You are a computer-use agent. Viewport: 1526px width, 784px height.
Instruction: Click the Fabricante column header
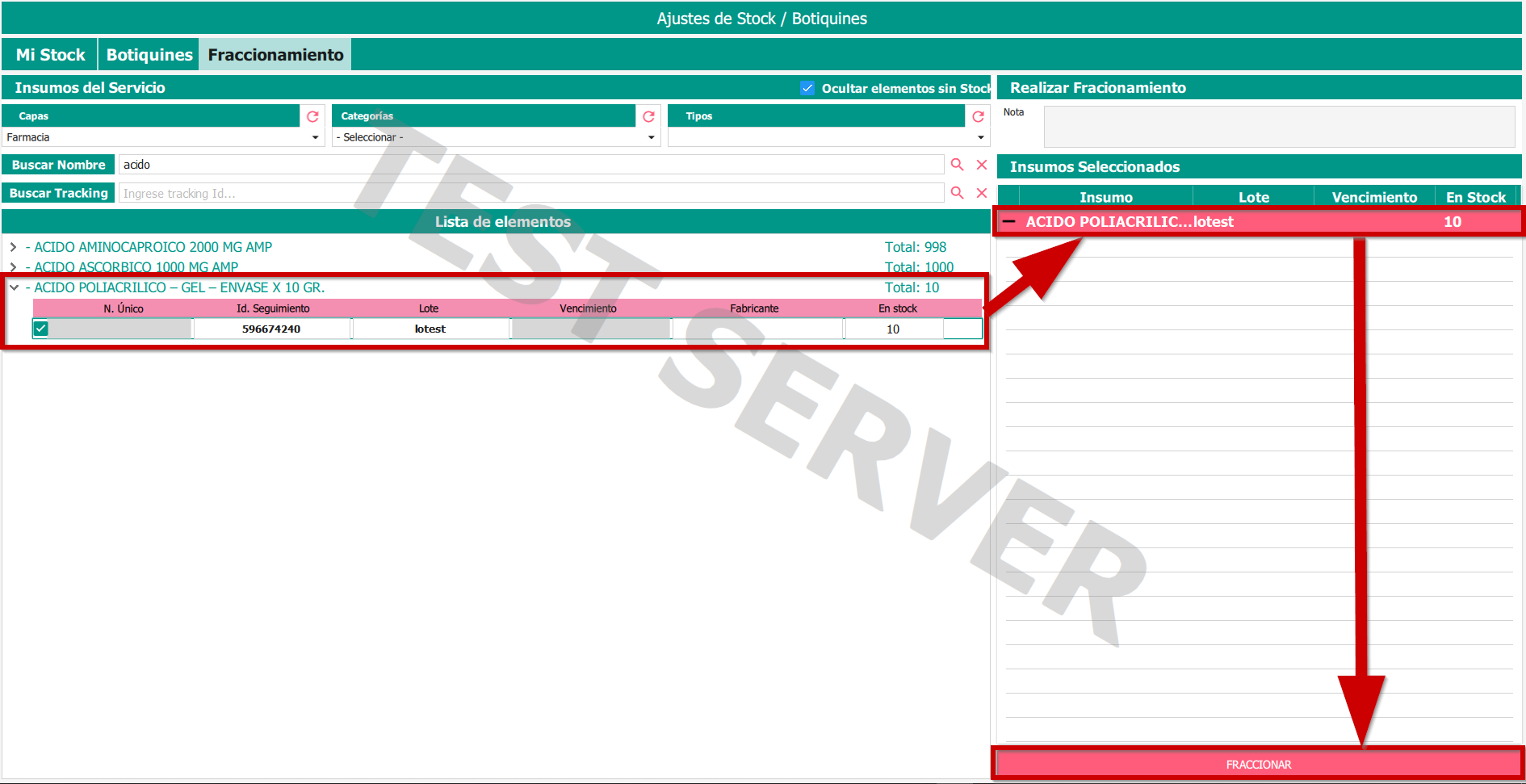click(x=754, y=308)
